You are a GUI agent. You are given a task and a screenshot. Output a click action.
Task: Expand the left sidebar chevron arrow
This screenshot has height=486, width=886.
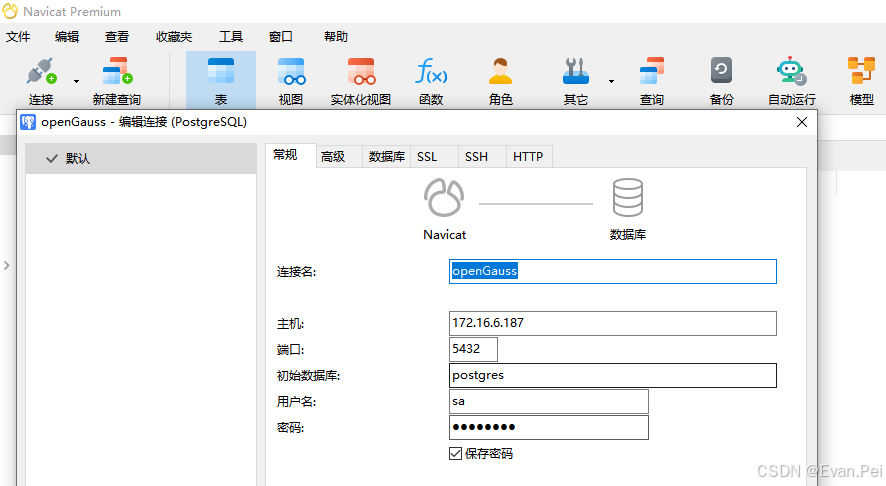[x=7, y=265]
